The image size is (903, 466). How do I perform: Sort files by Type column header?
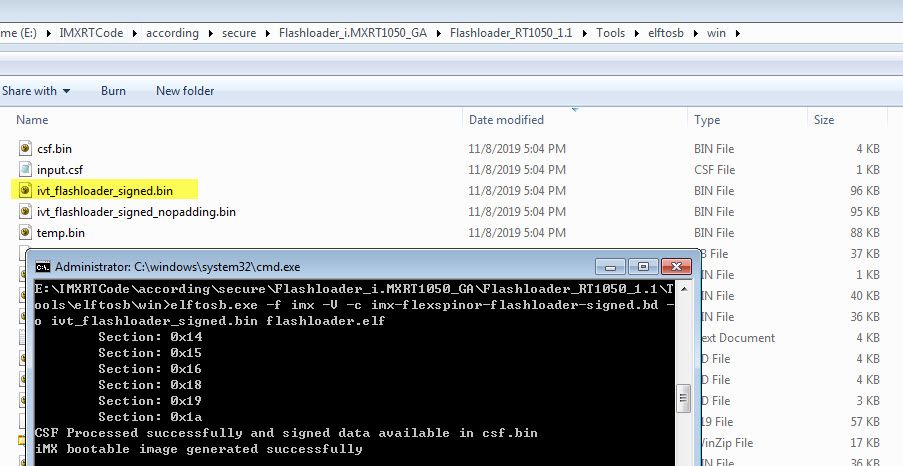point(707,120)
